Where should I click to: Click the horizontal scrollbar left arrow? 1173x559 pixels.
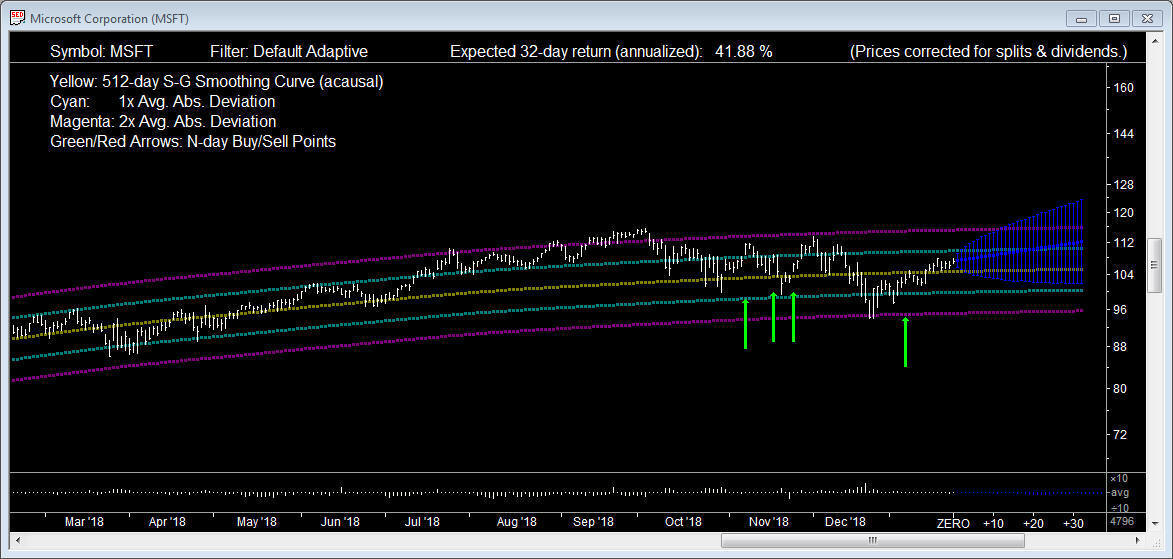16,540
